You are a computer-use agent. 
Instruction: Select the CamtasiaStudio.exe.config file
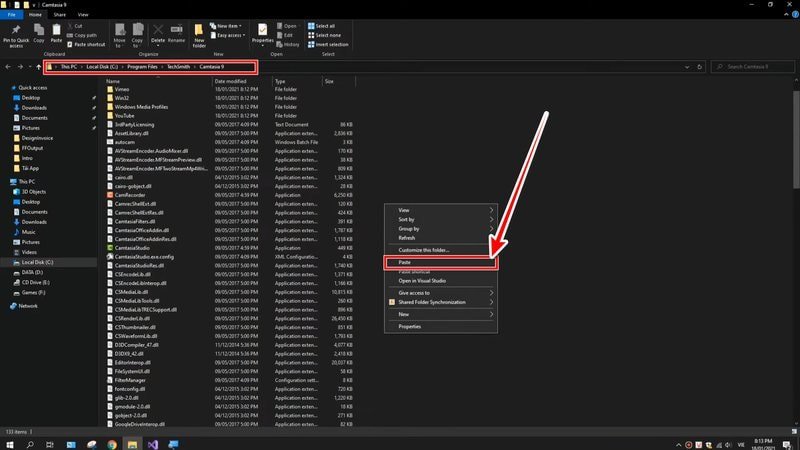pyautogui.click(x=144, y=257)
